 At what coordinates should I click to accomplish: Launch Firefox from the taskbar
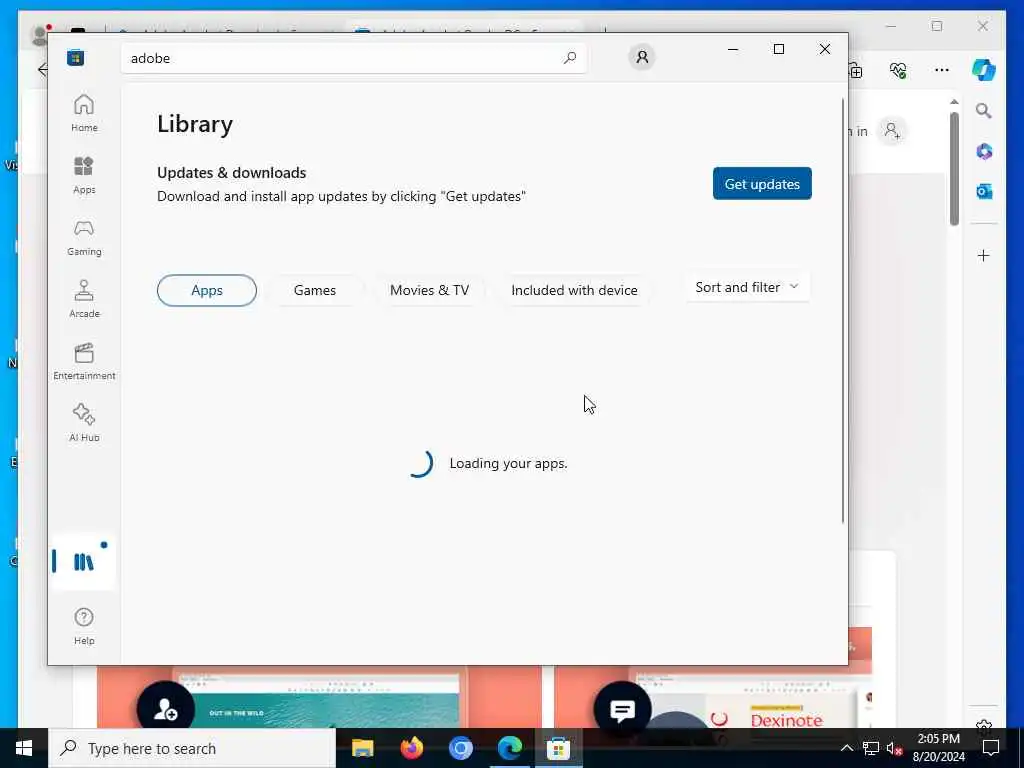[x=411, y=748]
